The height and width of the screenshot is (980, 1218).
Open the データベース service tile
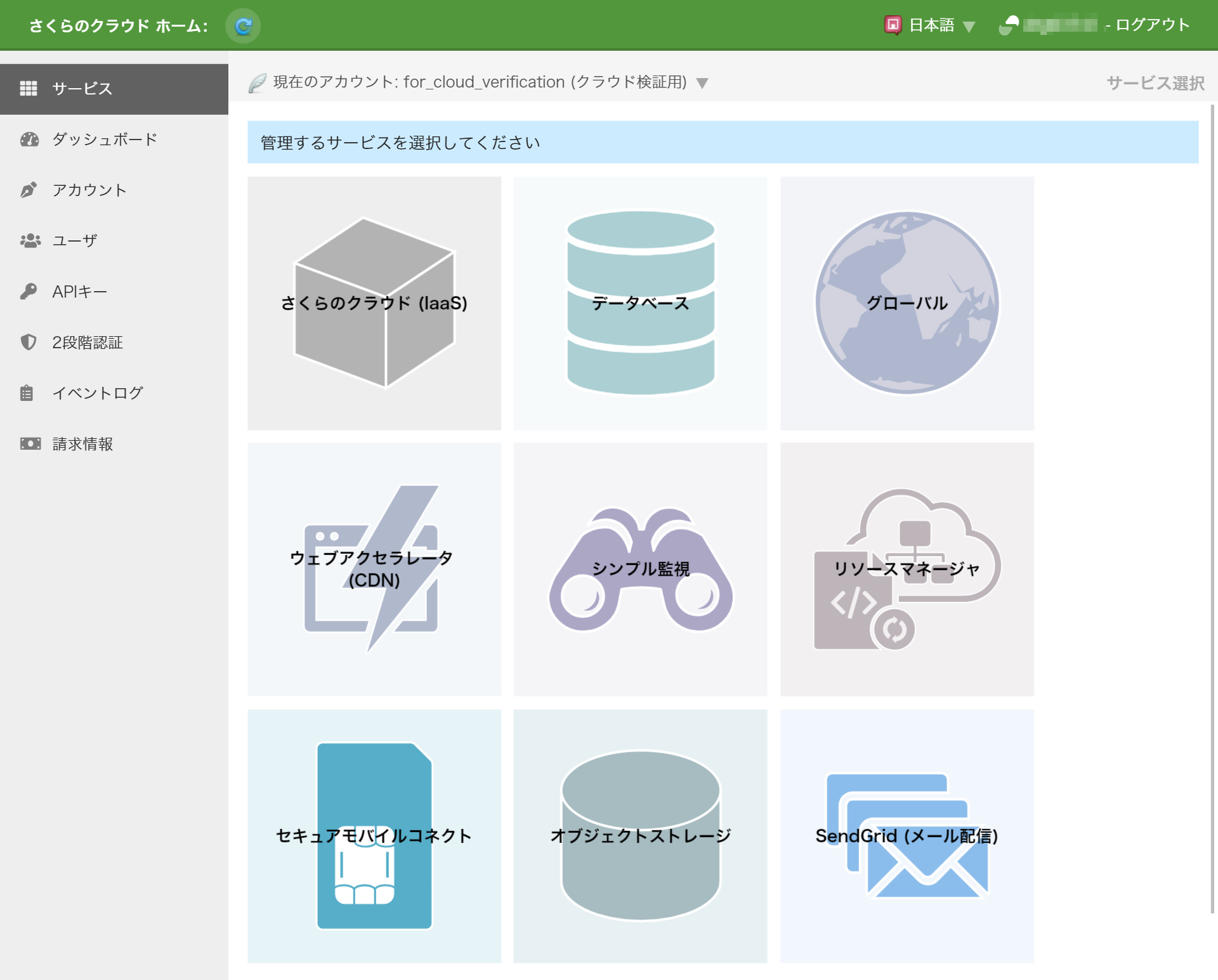[640, 303]
